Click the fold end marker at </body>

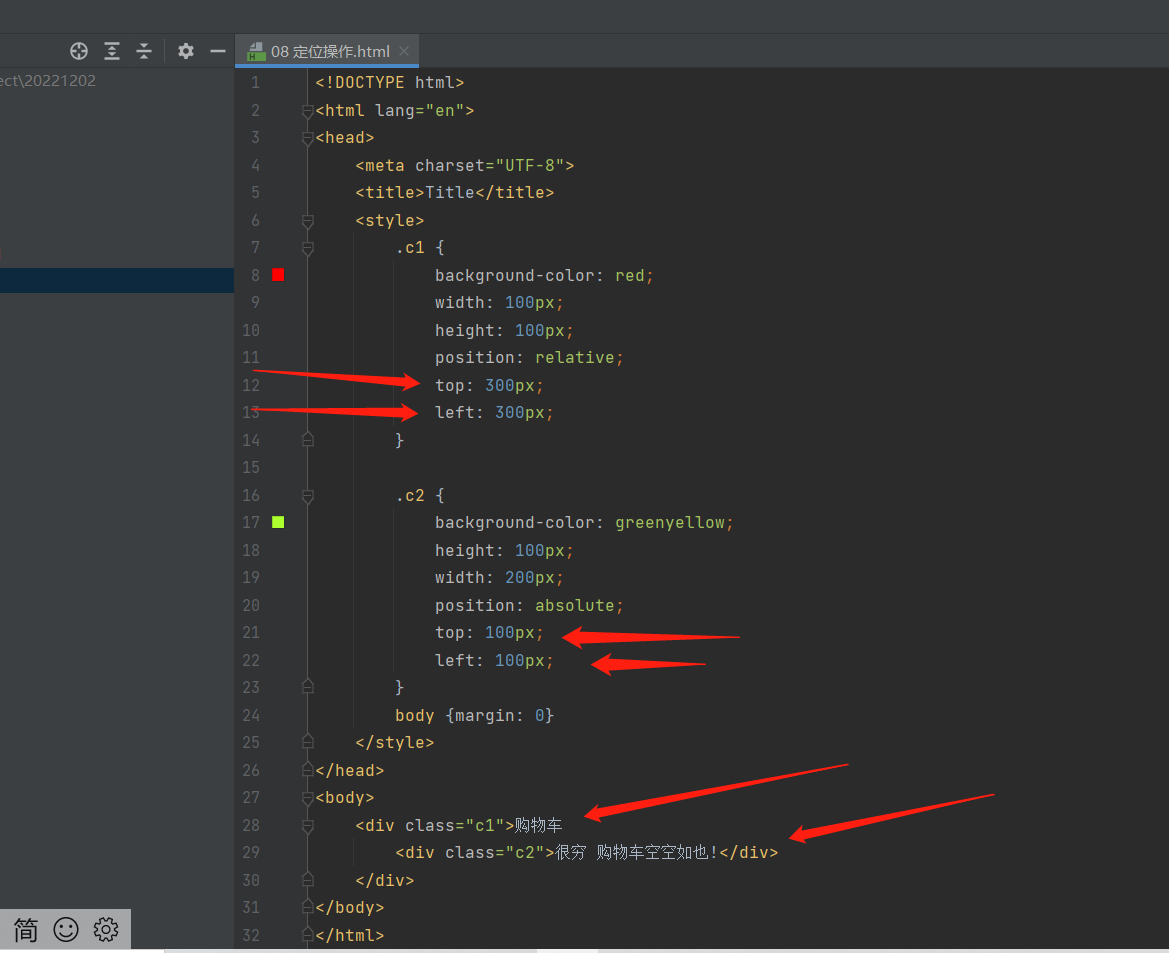[x=307, y=907]
